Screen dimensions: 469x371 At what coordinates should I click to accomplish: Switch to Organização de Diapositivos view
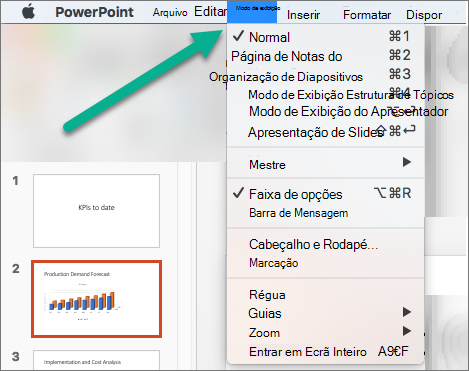325,76
